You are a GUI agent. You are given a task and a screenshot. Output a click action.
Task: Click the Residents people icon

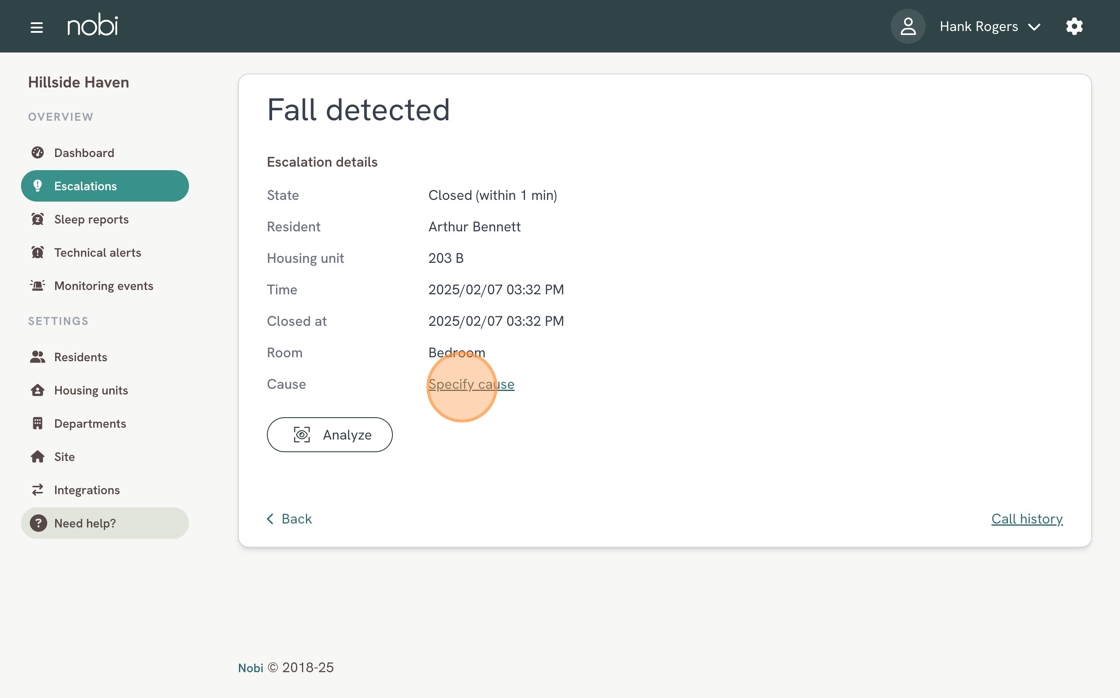[x=38, y=357]
